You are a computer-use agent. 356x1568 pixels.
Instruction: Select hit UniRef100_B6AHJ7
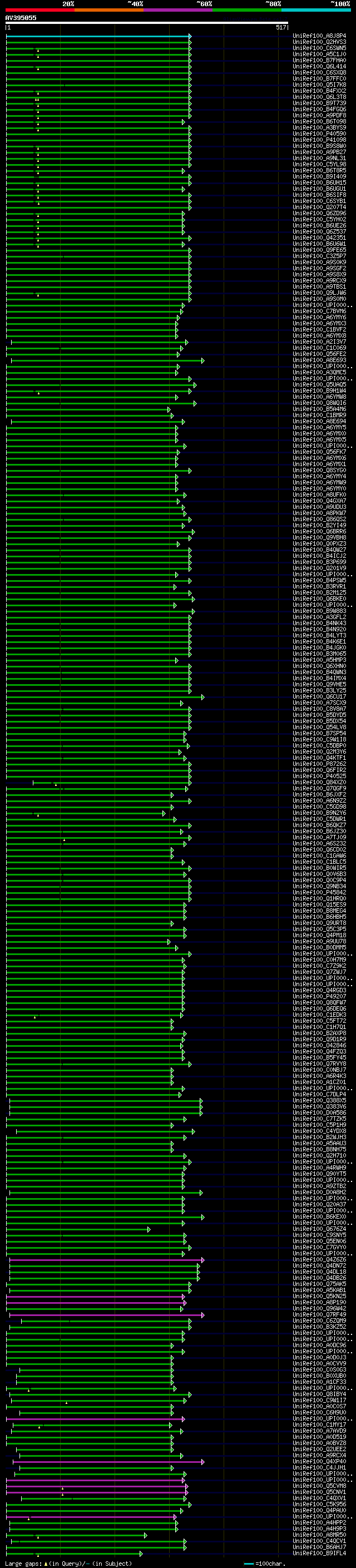pyautogui.click(x=319, y=1547)
